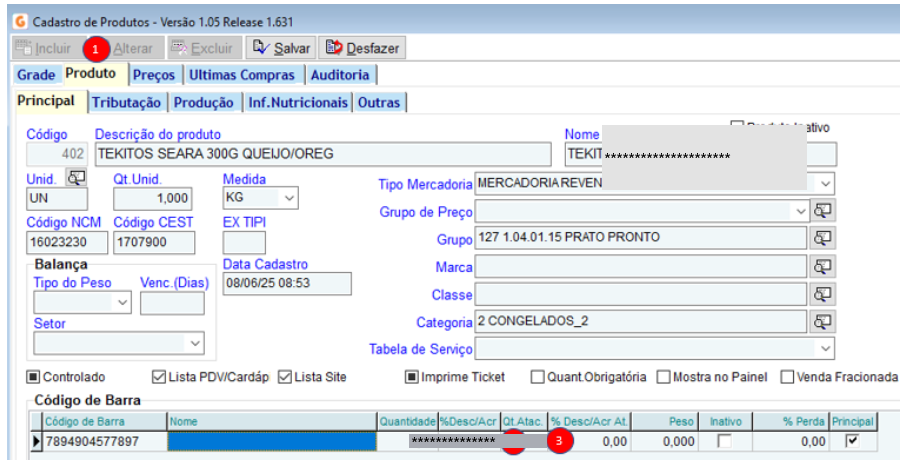
Task: Enable the Mostra no Painel checkbox
Action: [664, 377]
